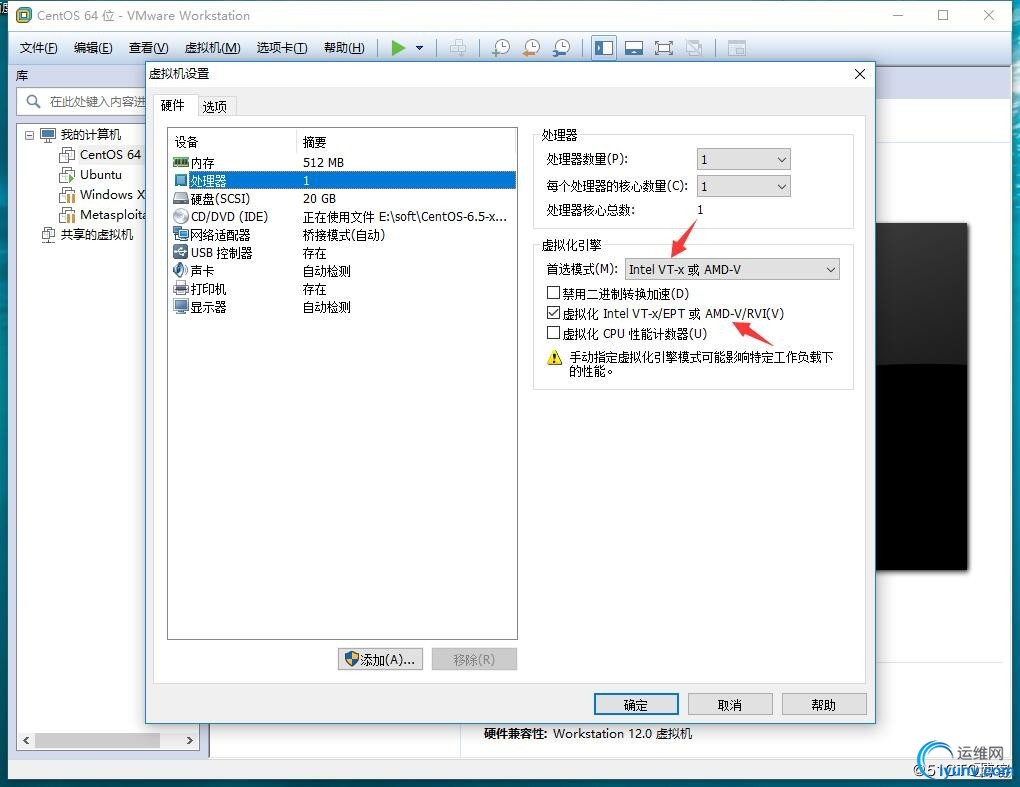Click the console view toolbar icon

tap(736, 47)
